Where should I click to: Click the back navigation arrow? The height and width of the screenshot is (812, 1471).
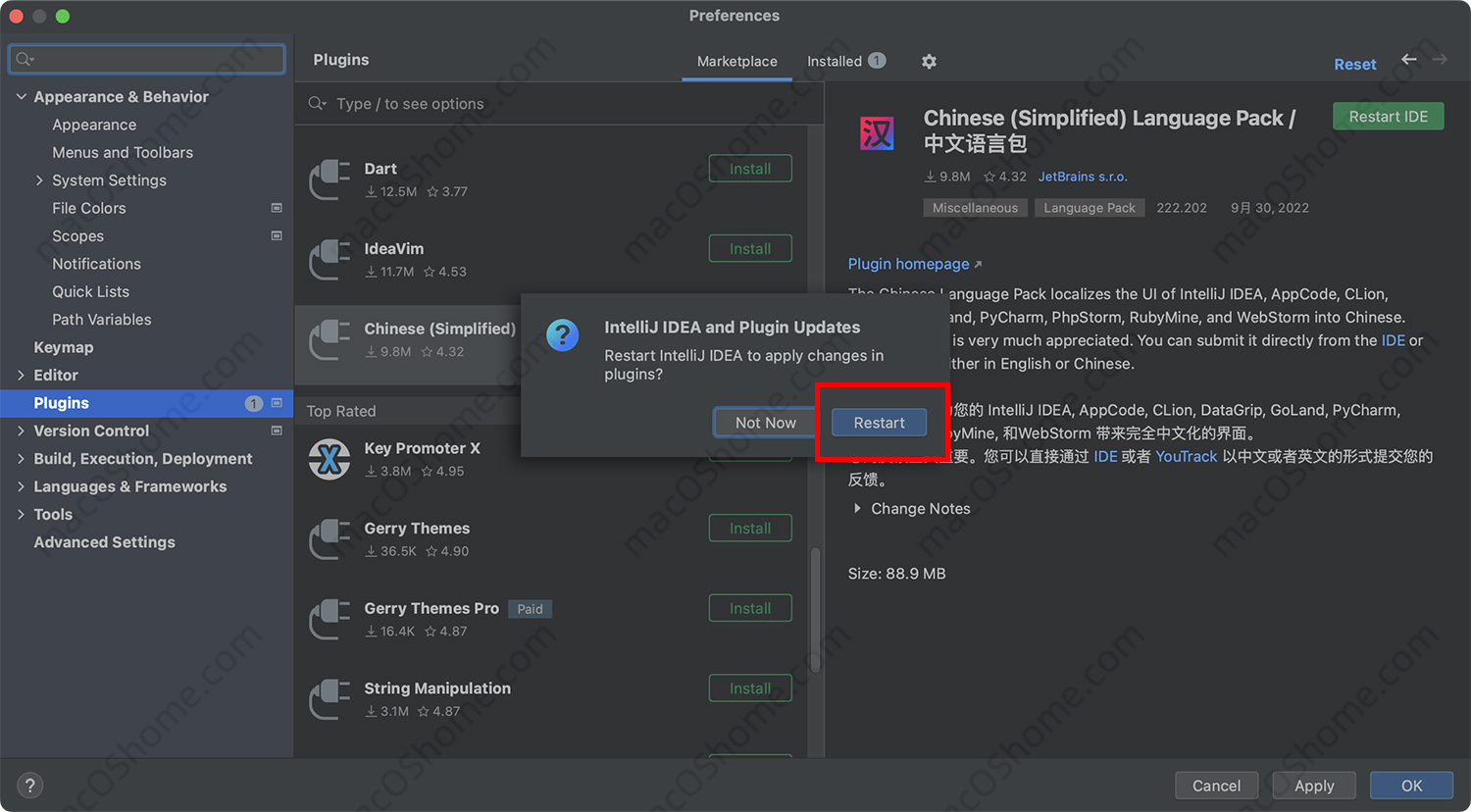[1409, 60]
